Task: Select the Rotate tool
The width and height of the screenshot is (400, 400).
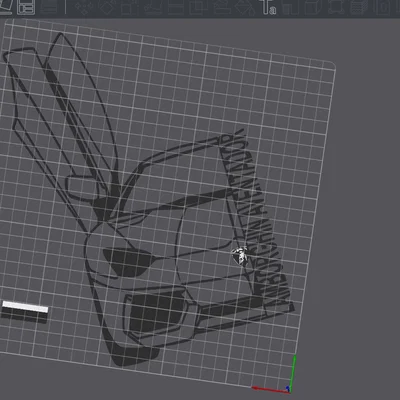Action: coord(106,7)
